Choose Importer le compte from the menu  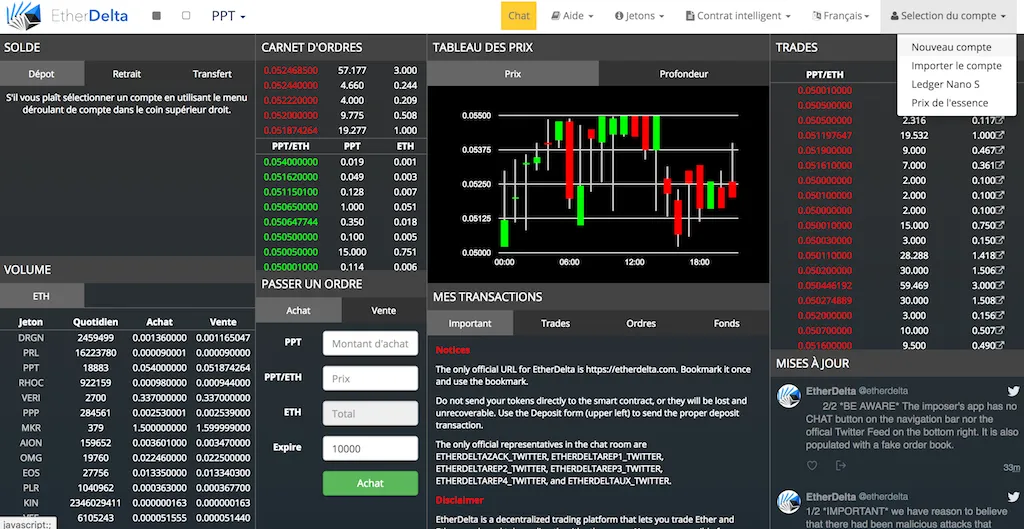point(956,65)
